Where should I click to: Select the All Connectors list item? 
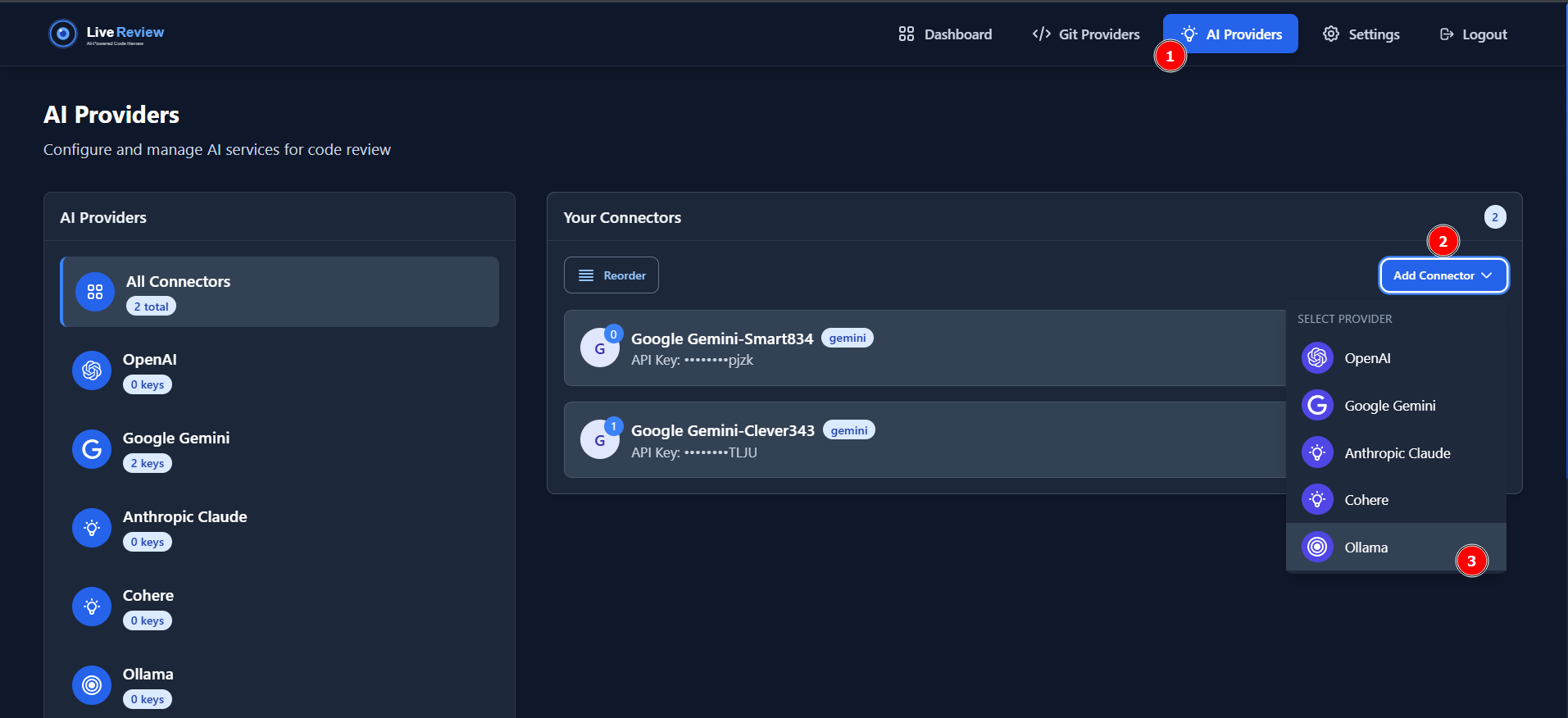tap(280, 292)
